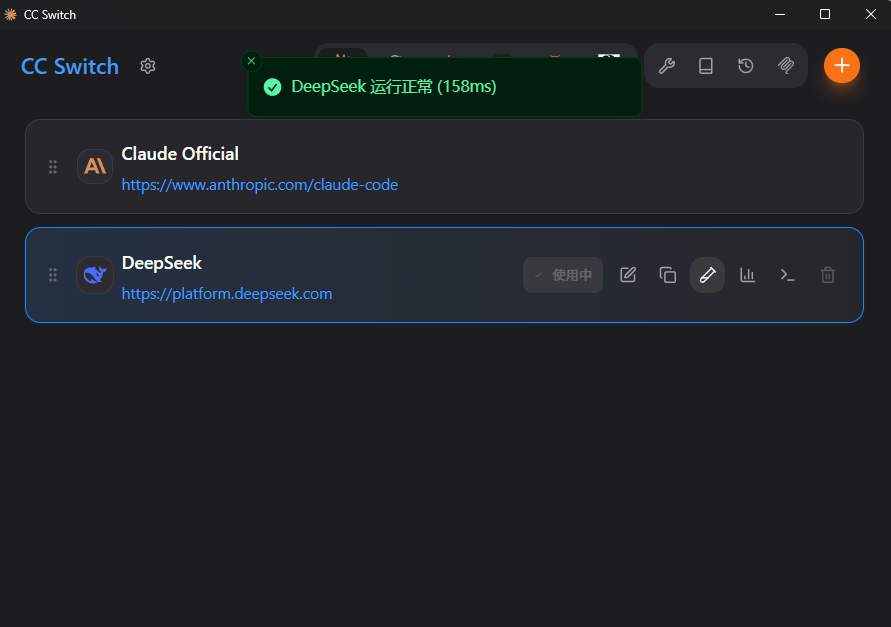Delete the DeepSeek provider via trash icon
Viewport: 891px width, 627px height.
pyautogui.click(x=828, y=275)
